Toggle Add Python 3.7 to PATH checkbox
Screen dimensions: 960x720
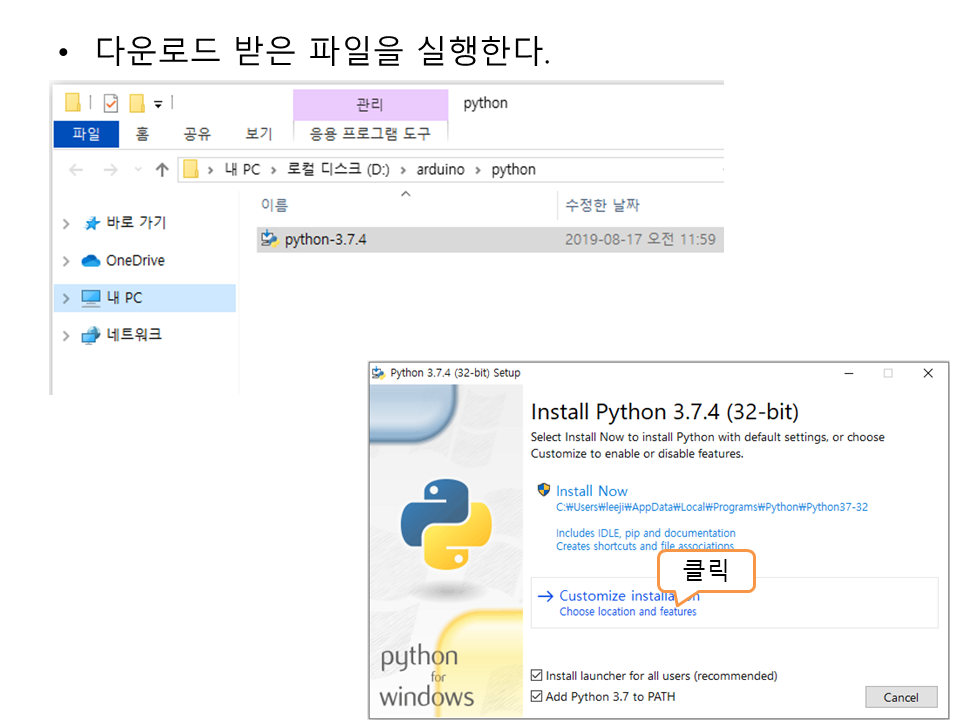click(x=537, y=696)
